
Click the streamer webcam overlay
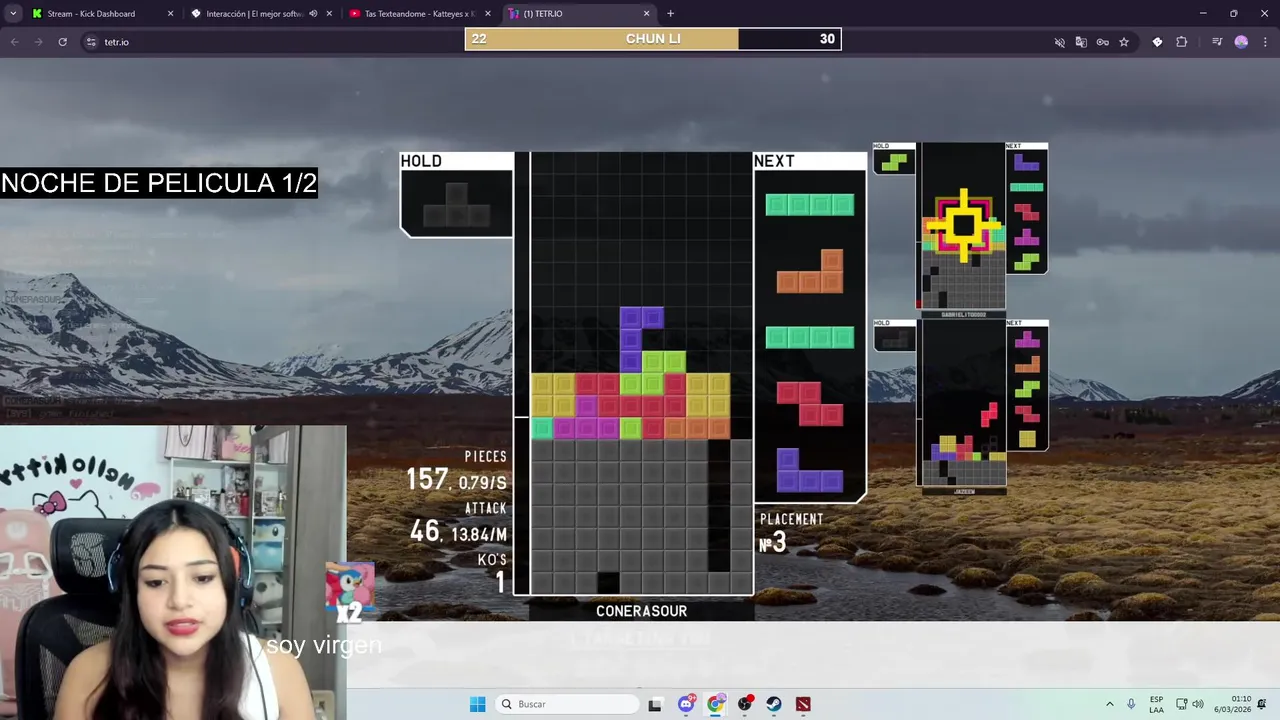pos(173,573)
